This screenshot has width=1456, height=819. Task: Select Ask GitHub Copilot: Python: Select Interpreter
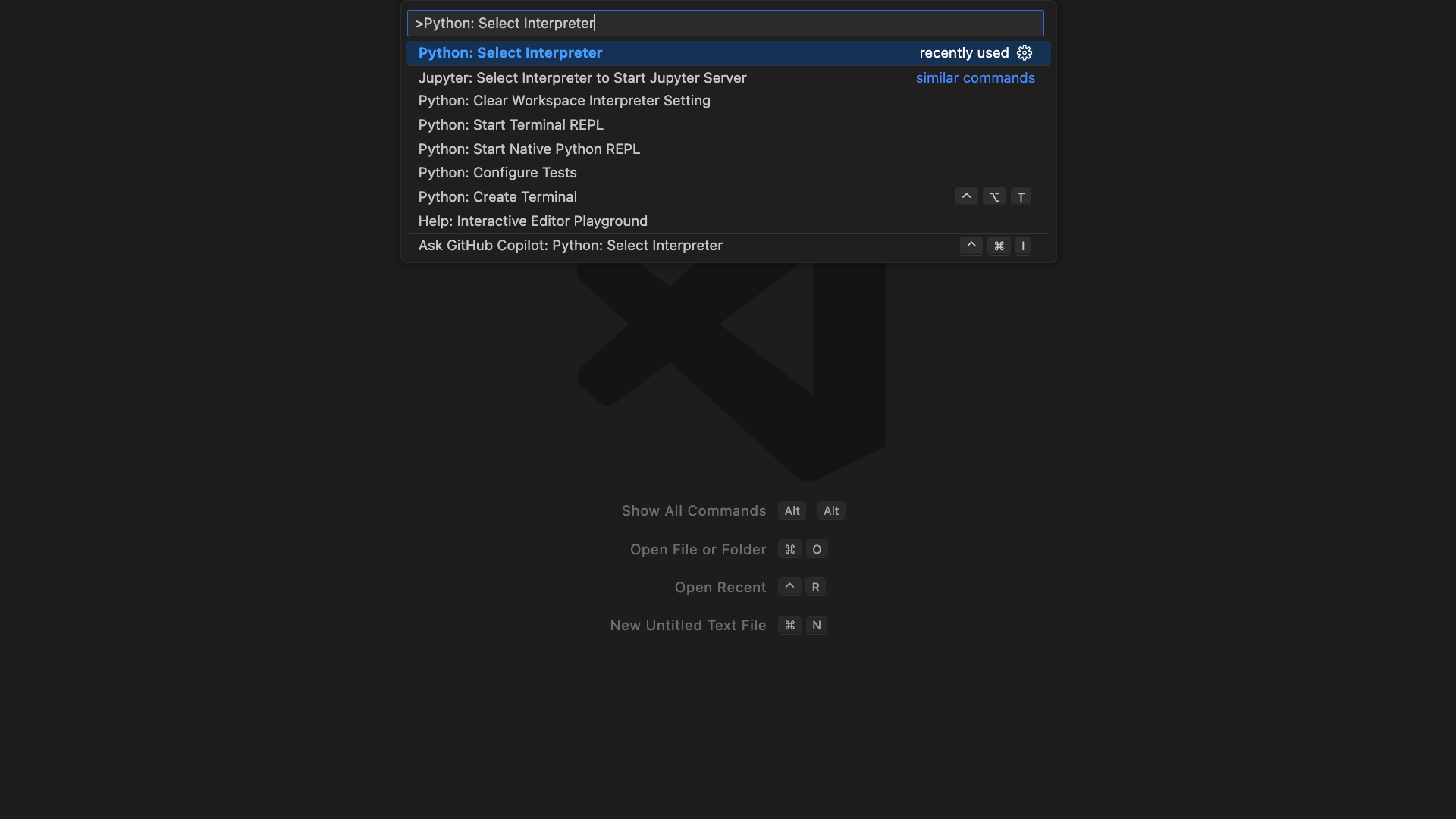[570, 245]
